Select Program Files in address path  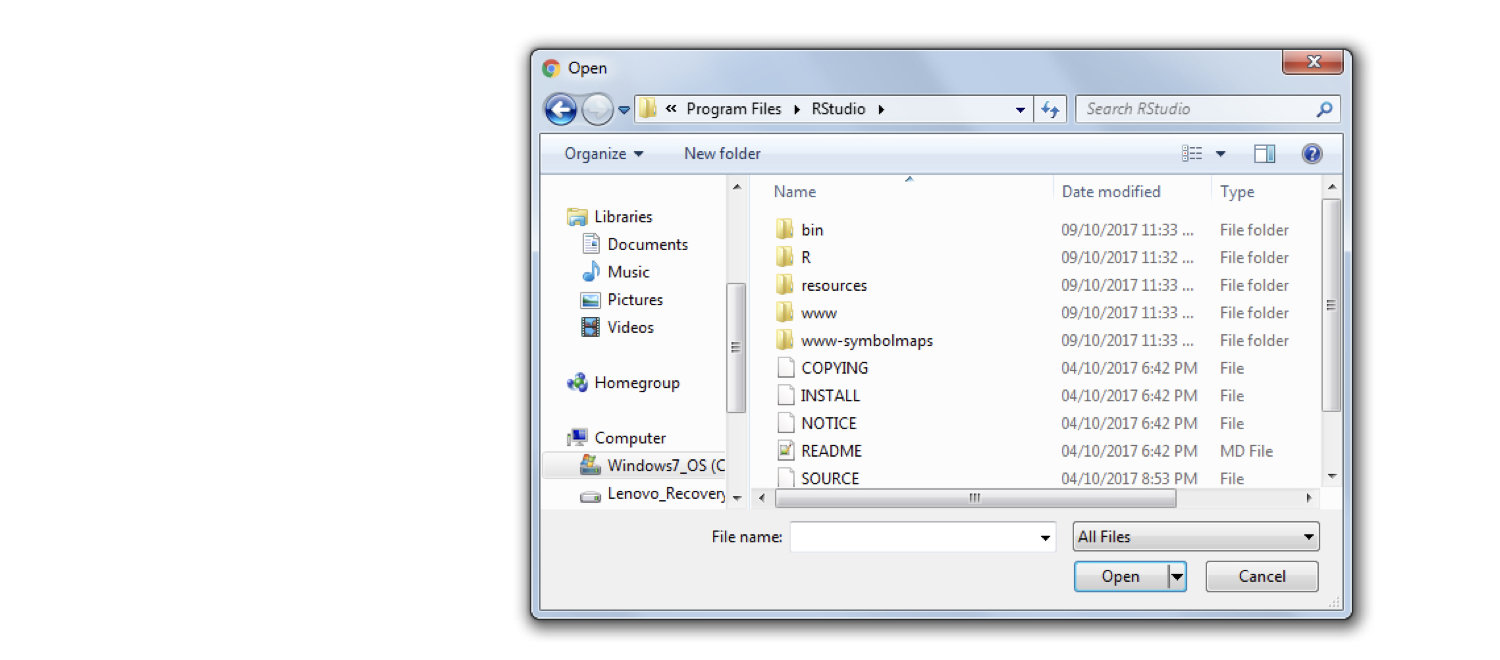coord(734,109)
